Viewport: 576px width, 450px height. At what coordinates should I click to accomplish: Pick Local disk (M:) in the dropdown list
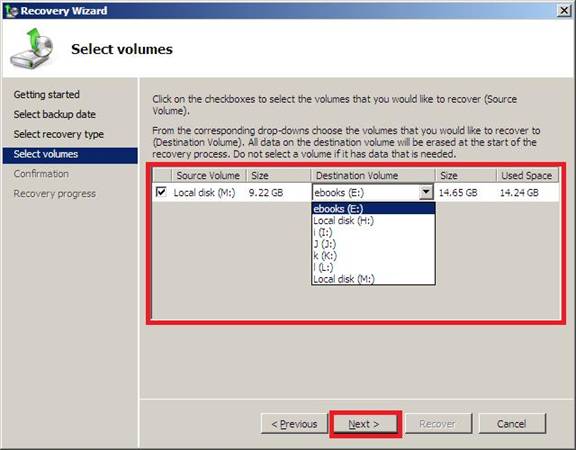coord(373,279)
